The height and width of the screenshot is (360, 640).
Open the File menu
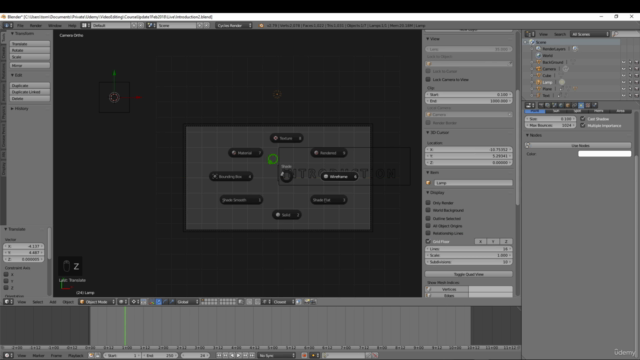click(20, 25)
